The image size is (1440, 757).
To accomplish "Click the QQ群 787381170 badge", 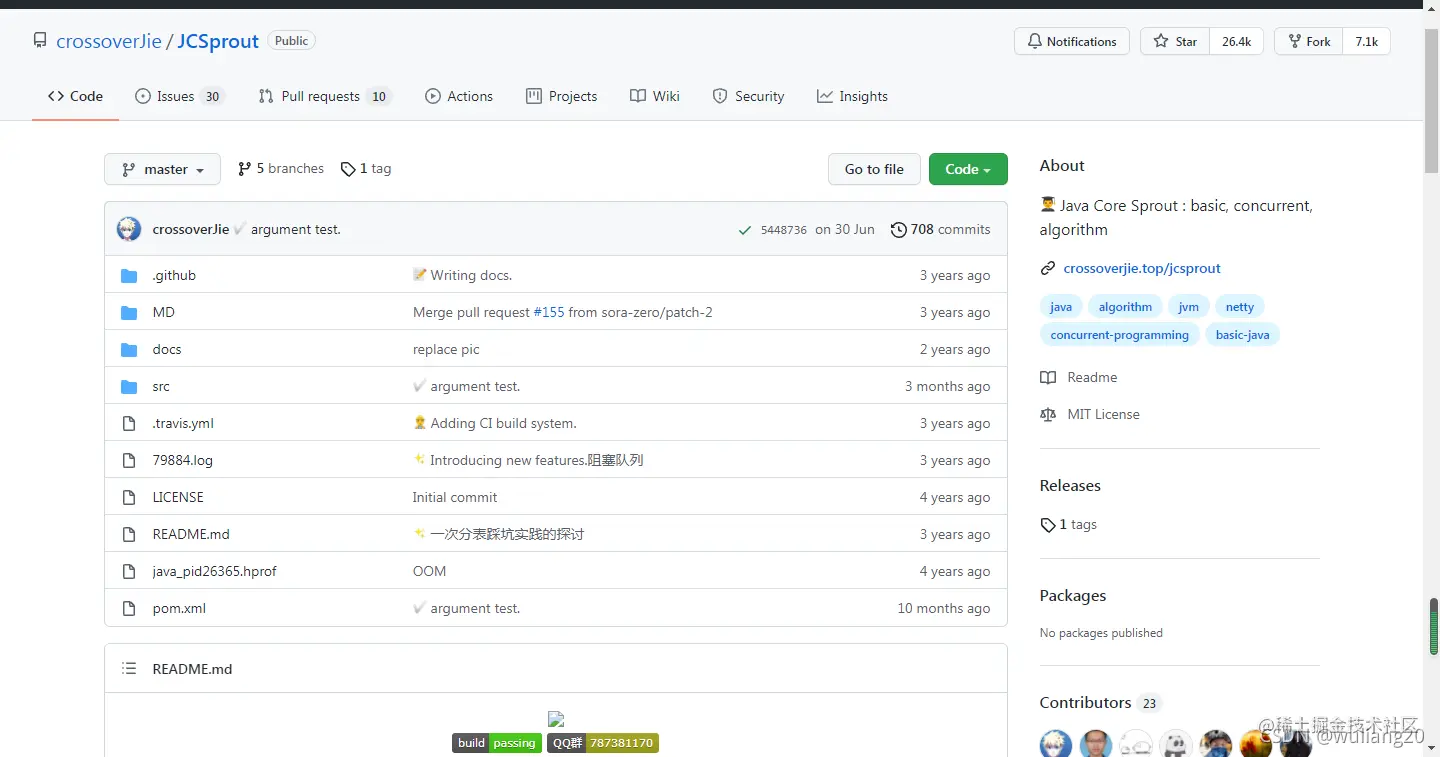I will coord(603,743).
